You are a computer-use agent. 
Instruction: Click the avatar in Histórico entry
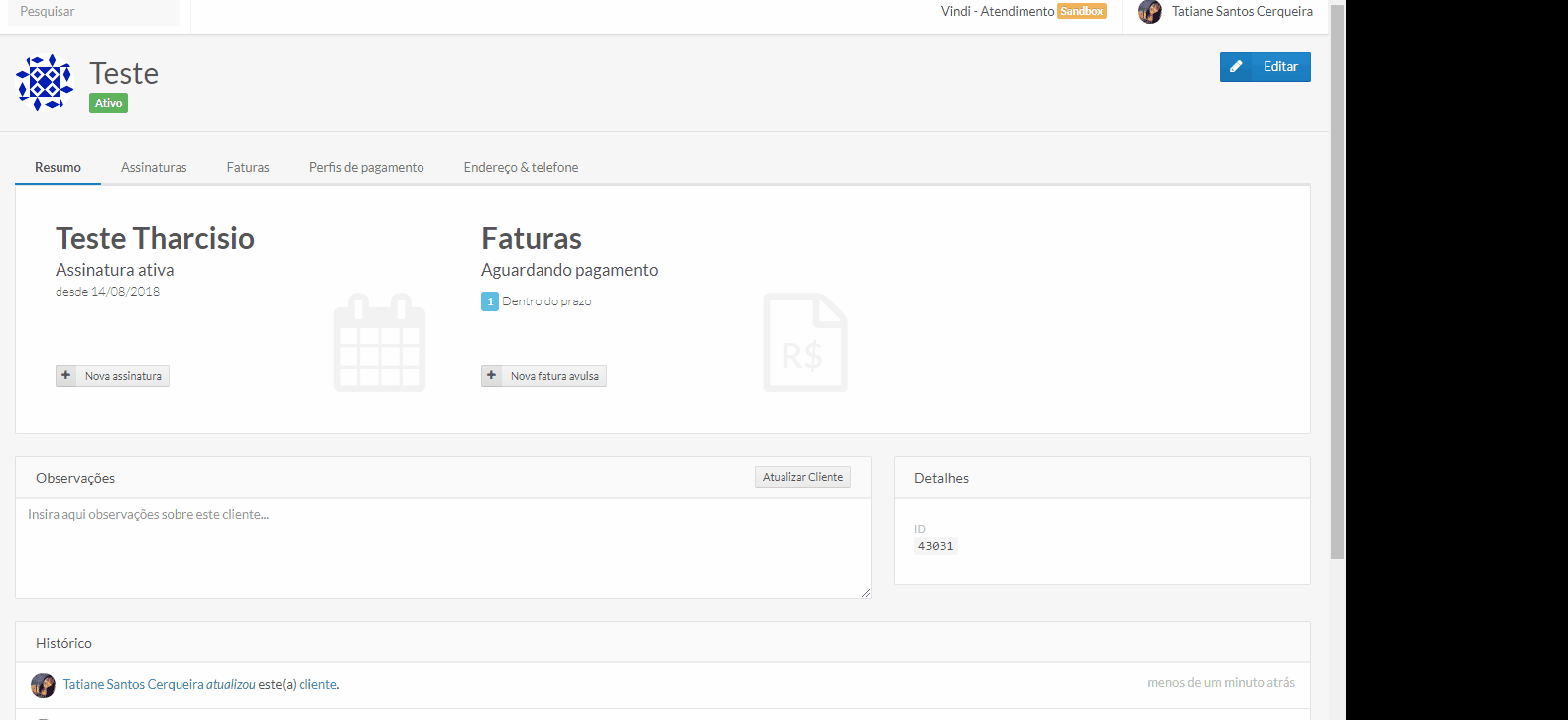43,685
